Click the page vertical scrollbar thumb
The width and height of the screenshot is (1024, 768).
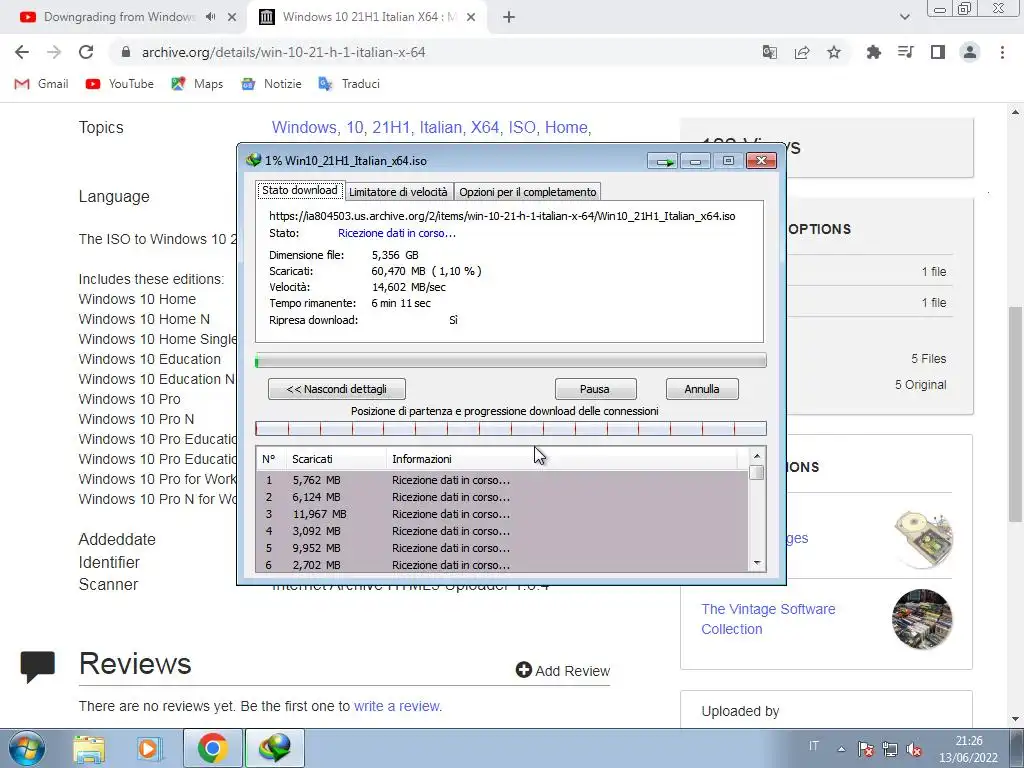[1015, 414]
